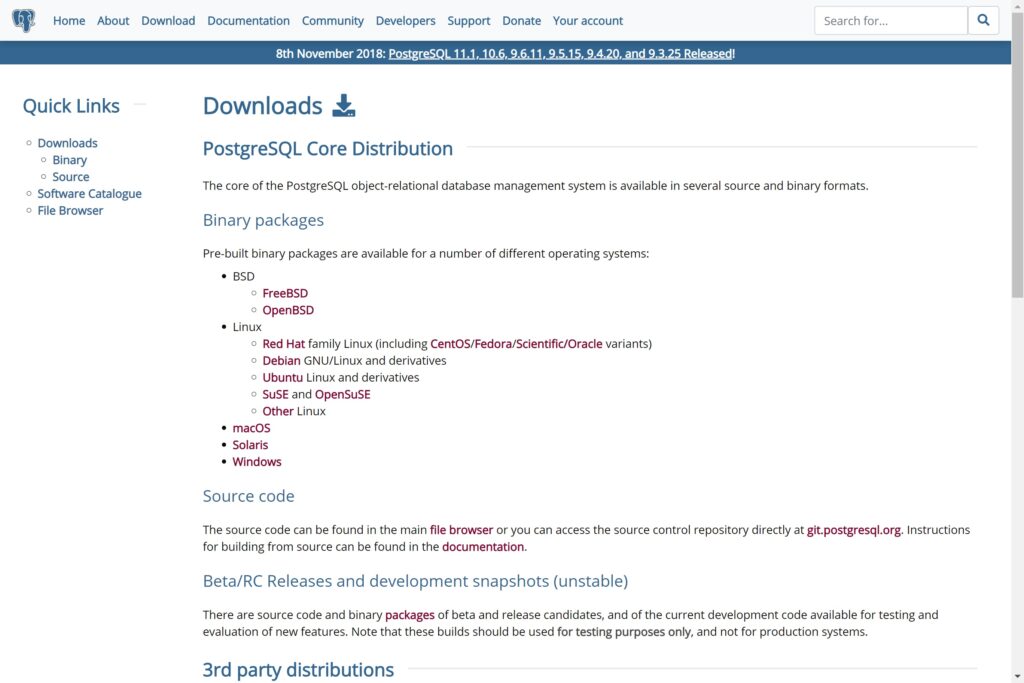Screen dimensions: 1024x683
Task: Select the Binary link under Downloads
Action: (69, 159)
